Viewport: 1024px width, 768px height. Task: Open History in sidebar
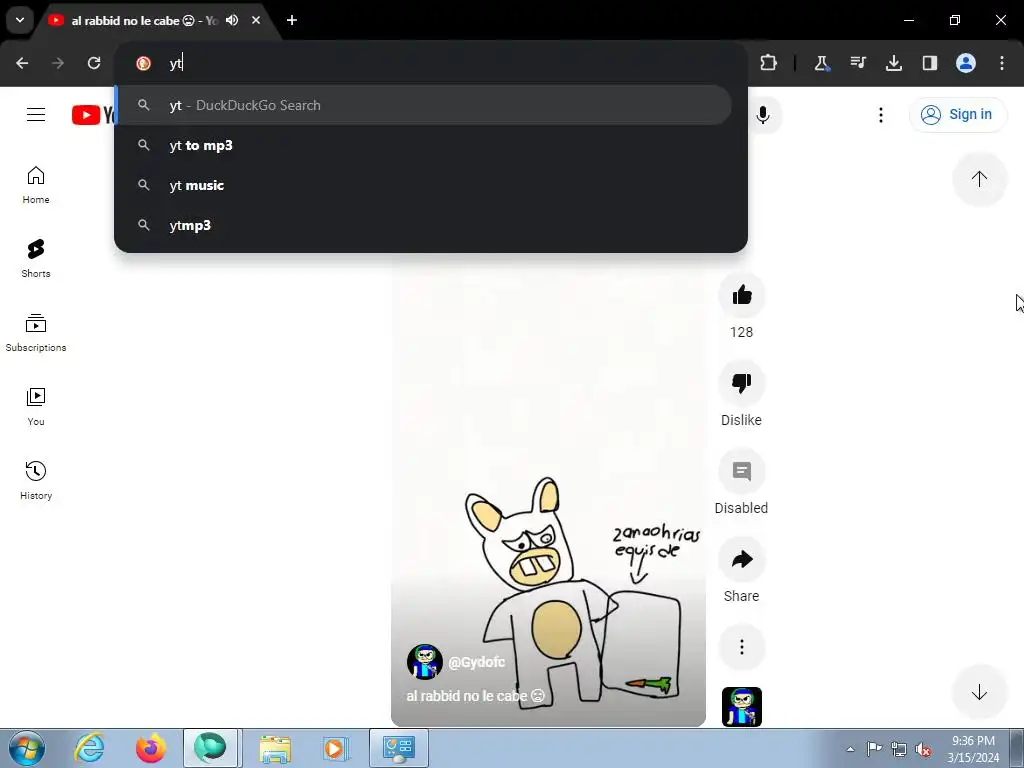[x=36, y=481]
